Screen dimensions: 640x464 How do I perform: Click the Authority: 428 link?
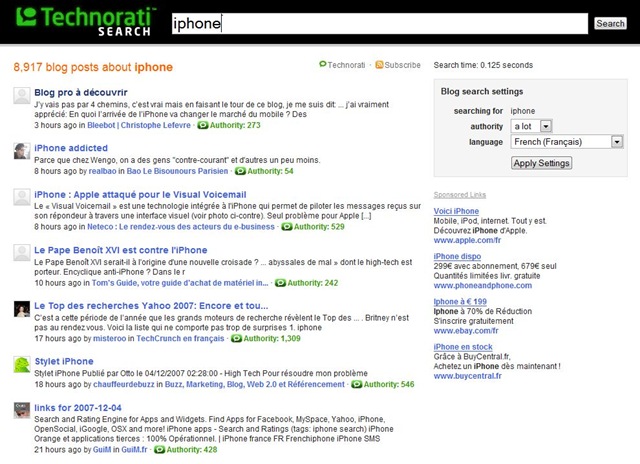click(192, 450)
